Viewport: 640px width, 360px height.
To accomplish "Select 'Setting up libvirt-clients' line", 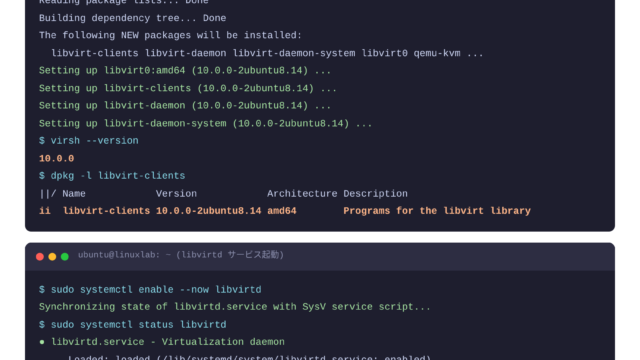I will tap(188, 89).
